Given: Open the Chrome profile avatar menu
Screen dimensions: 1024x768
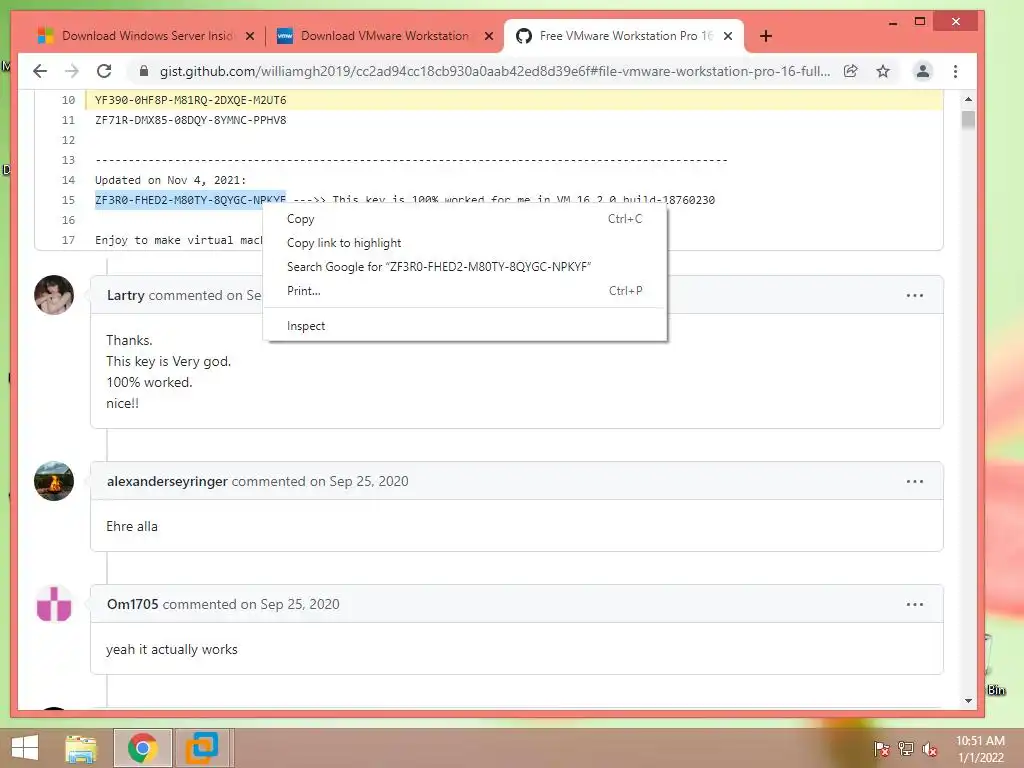Looking at the screenshot, I should (x=923, y=71).
